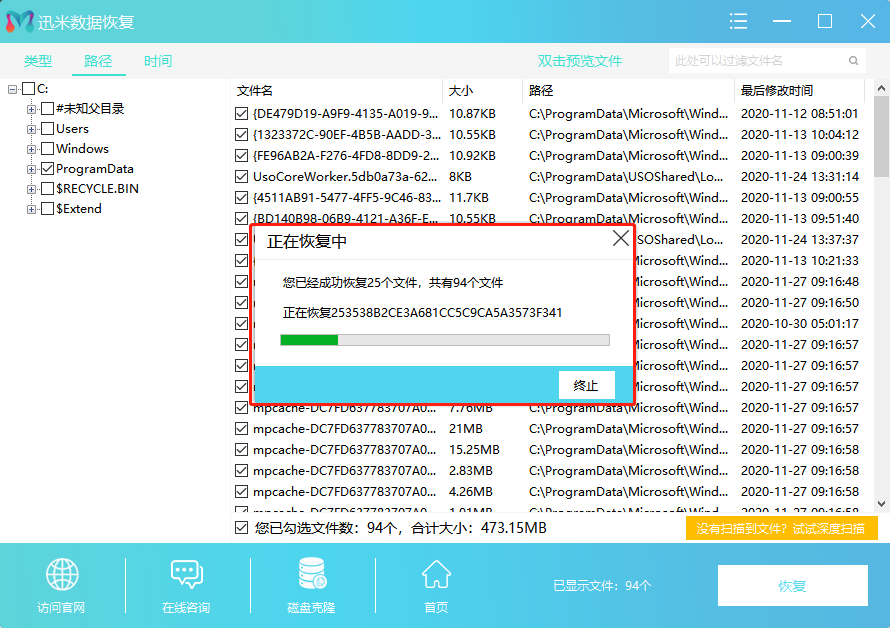Tick the Windows folder checkbox
The width and height of the screenshot is (890, 628).
[47, 149]
